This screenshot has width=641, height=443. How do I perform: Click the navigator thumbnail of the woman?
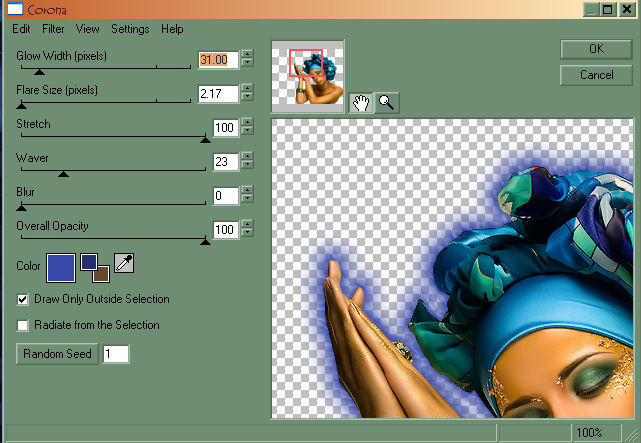coord(308,76)
